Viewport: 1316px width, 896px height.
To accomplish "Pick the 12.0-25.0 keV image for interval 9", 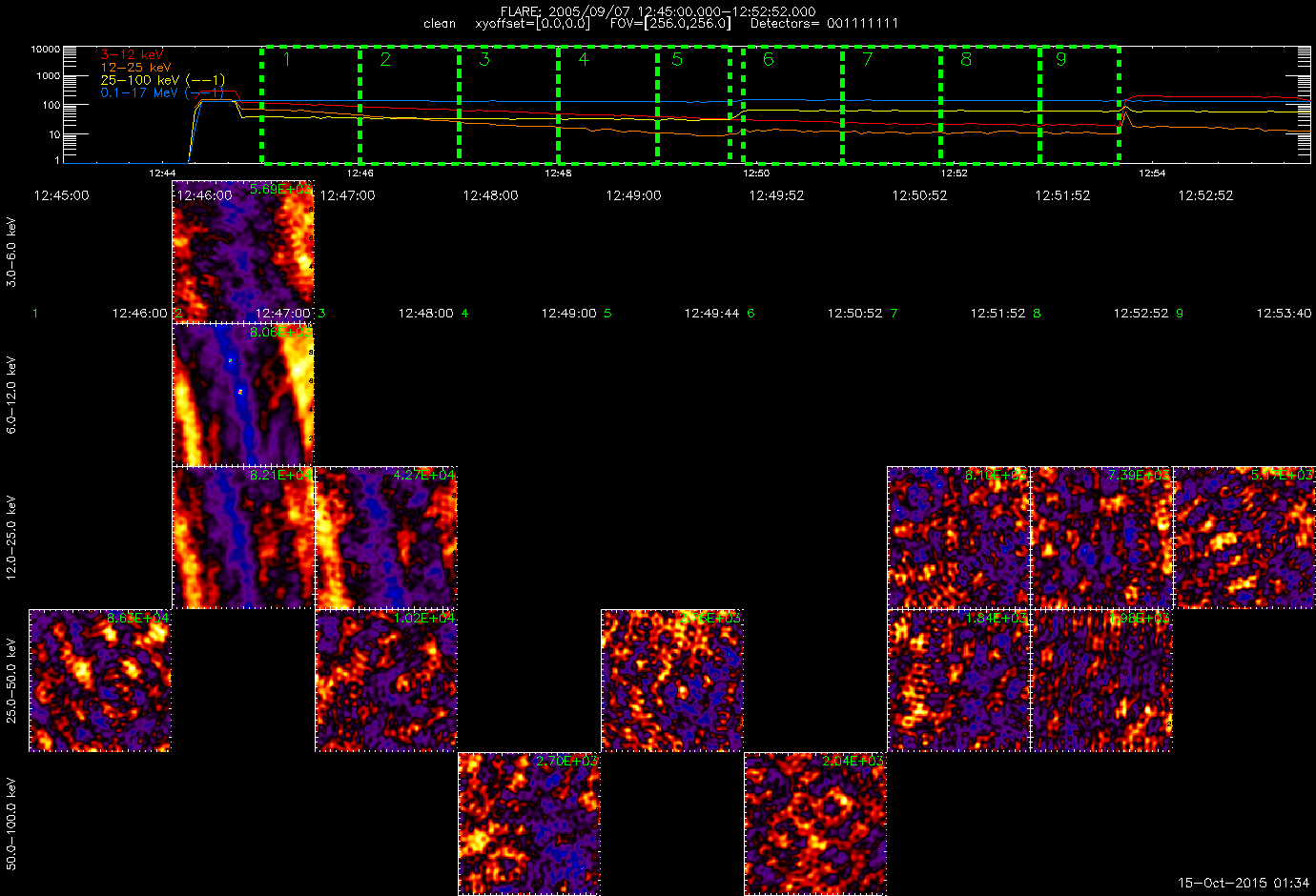I will (x=1244, y=538).
